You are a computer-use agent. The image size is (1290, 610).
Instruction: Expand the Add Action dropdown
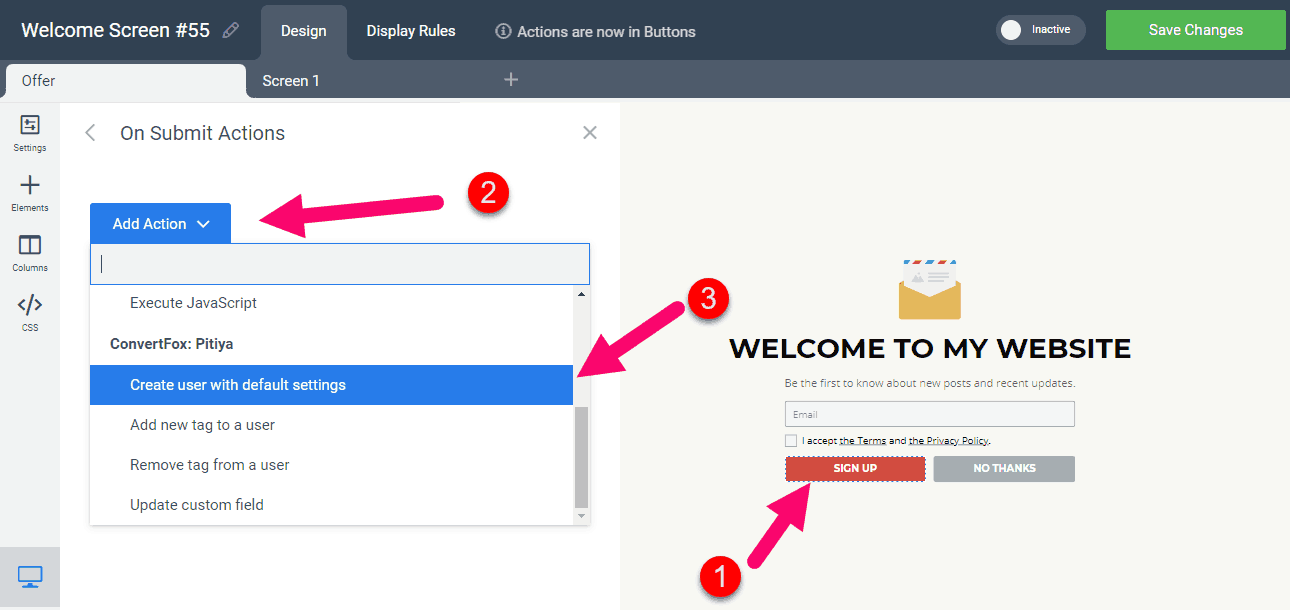tap(160, 223)
